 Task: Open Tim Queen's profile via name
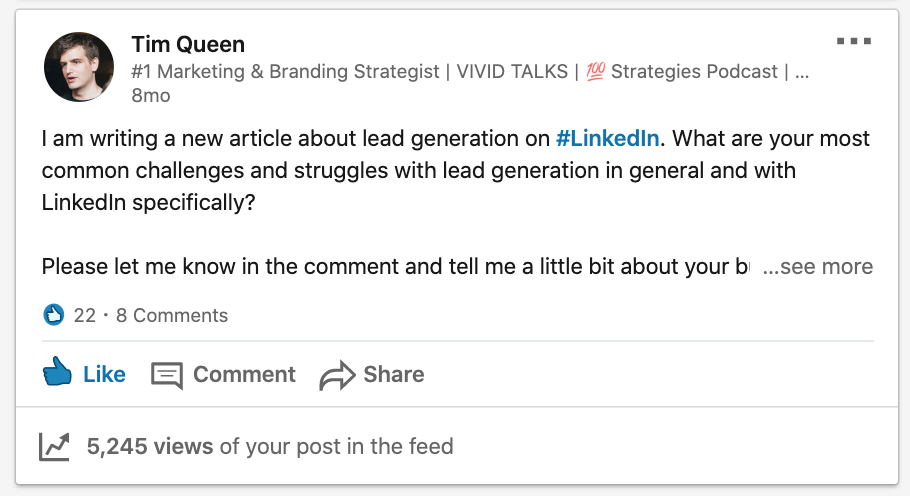(x=188, y=45)
